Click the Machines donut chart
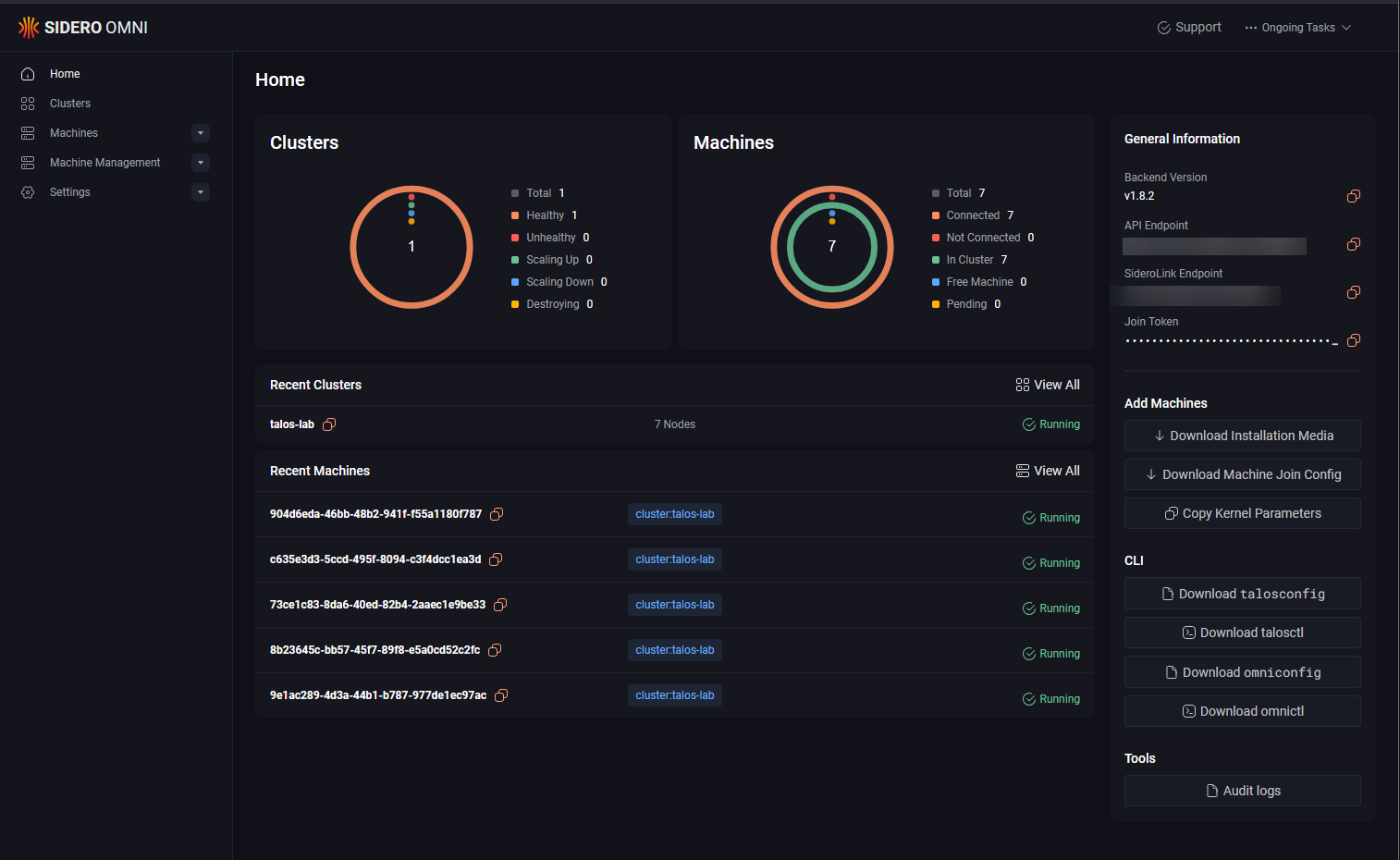This screenshot has height=860, width=1400. 832,247
